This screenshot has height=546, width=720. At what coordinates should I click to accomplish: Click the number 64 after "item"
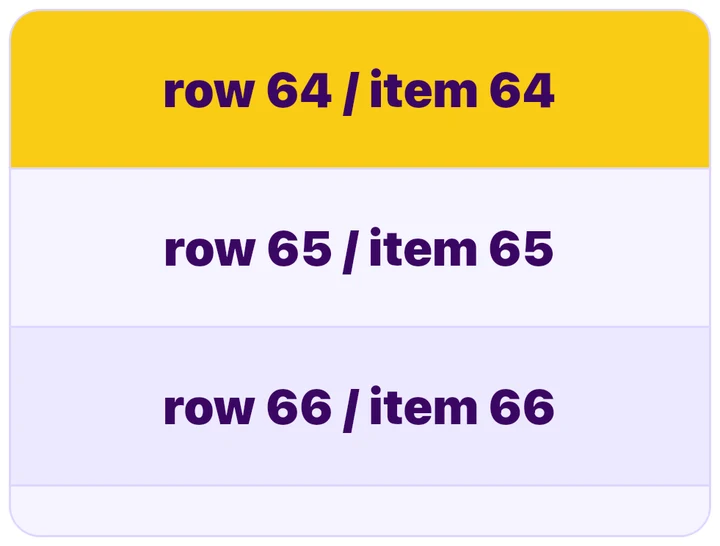pos(522,90)
